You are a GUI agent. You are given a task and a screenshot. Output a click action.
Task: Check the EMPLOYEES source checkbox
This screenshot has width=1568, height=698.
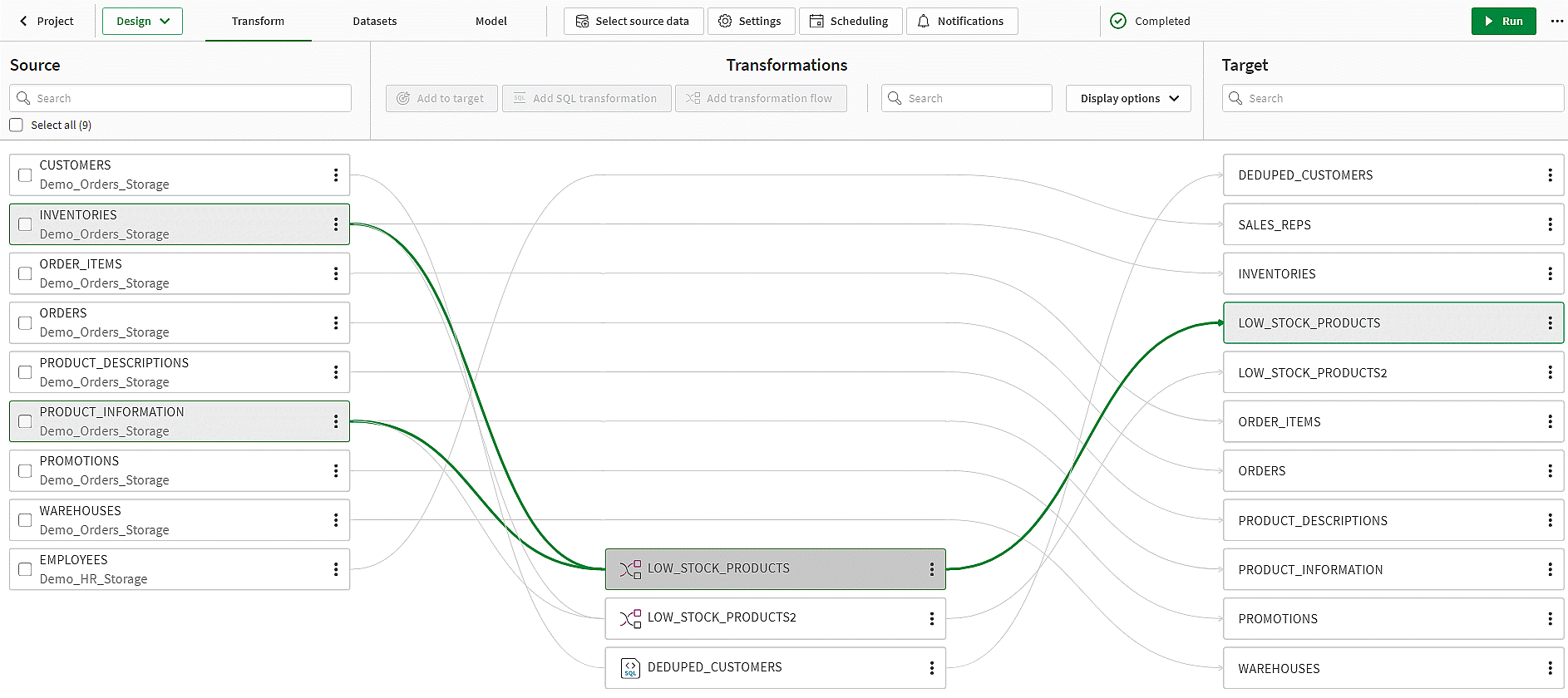pos(25,569)
